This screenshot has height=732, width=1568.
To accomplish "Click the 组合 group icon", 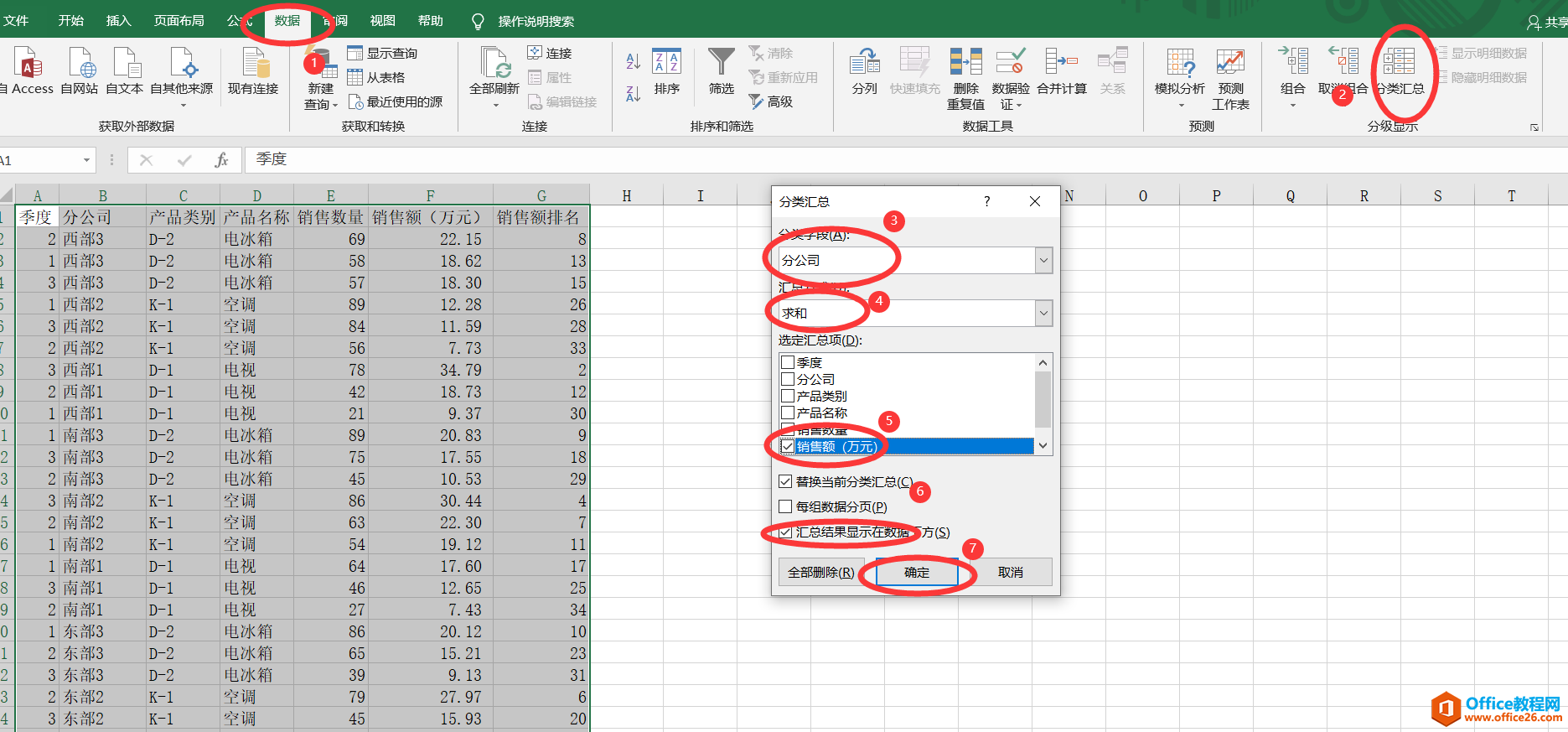I will 1293,61.
